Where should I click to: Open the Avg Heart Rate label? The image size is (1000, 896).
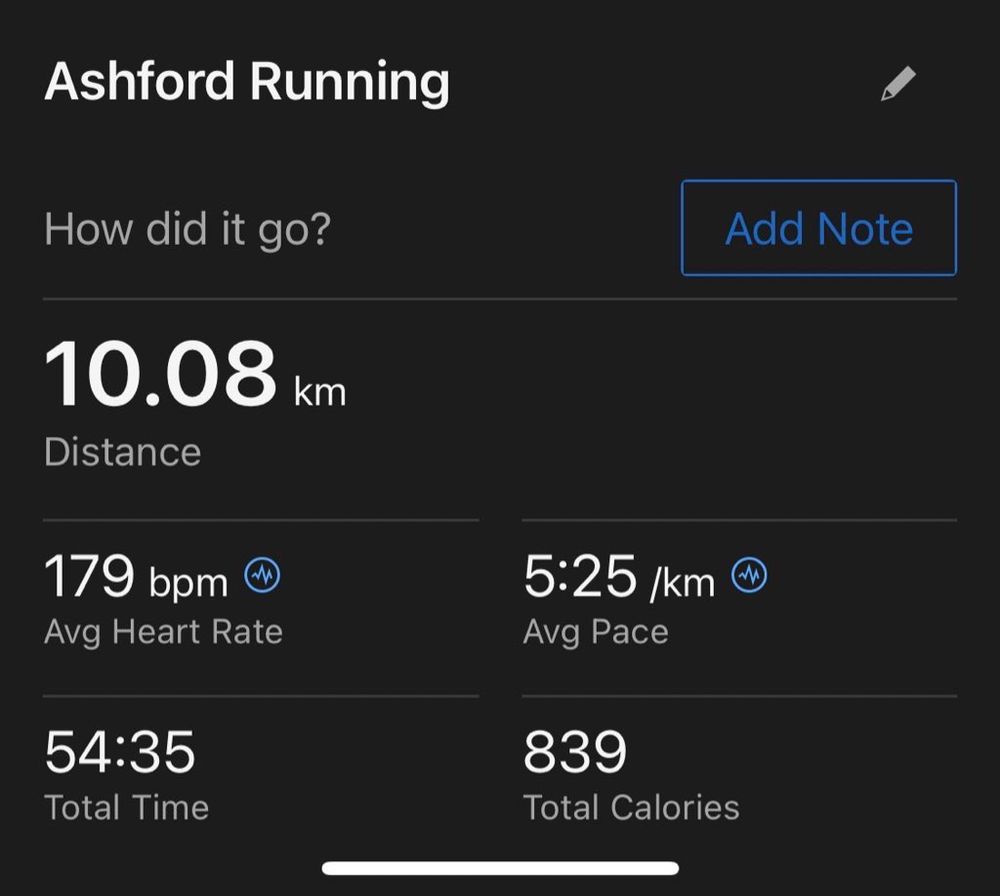pyautogui.click(x=163, y=633)
